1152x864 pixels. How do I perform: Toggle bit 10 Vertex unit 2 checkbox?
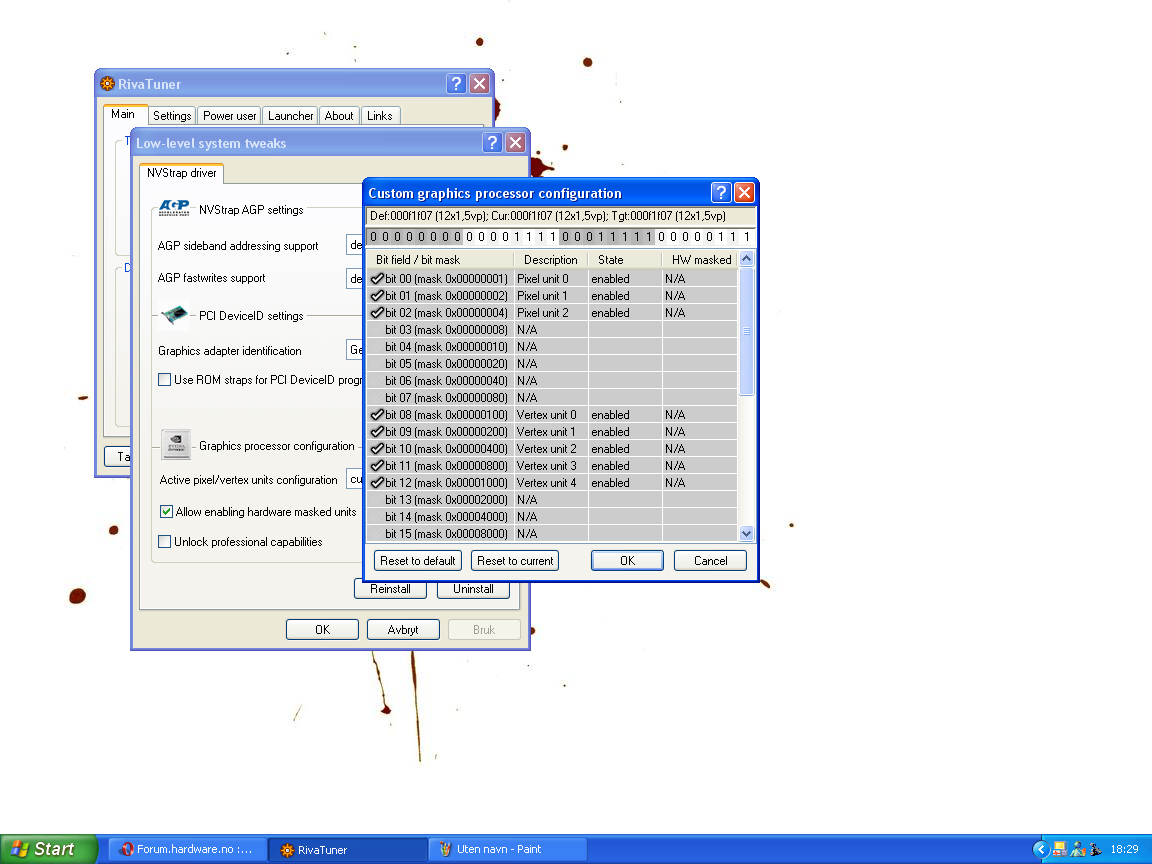tap(378, 448)
